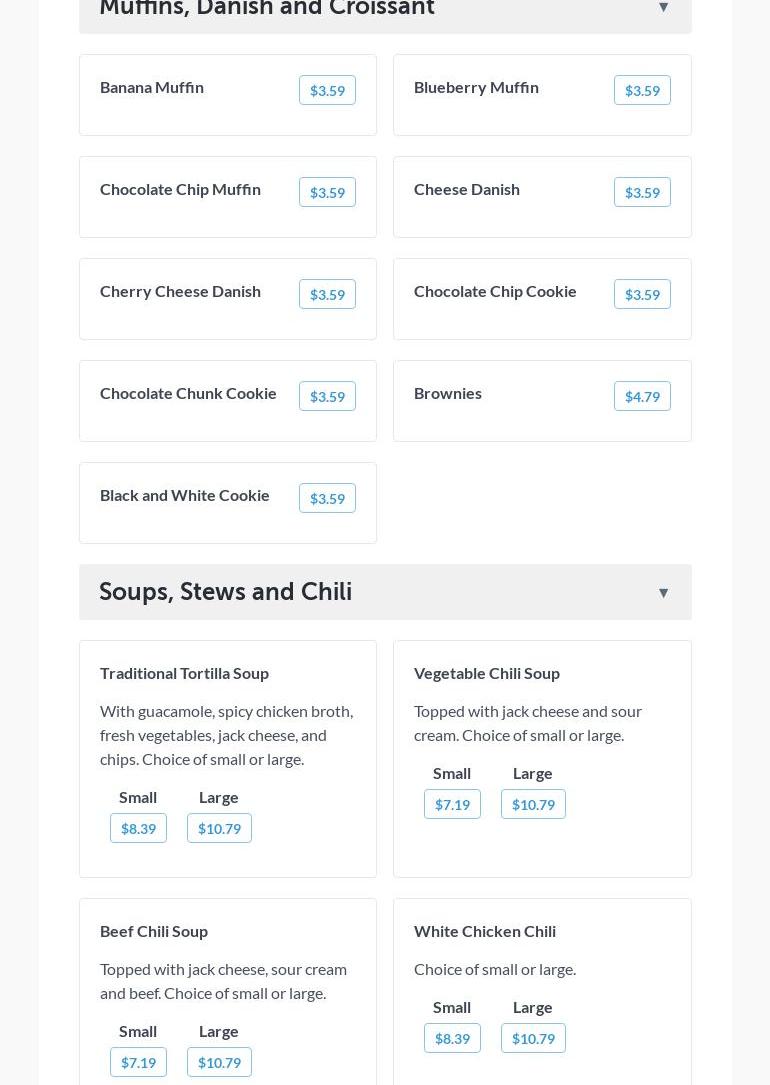Screen dimensions: 770x1085
Task: Select small Traditional Tortilla Soup $8.39
Action: click(x=138, y=828)
